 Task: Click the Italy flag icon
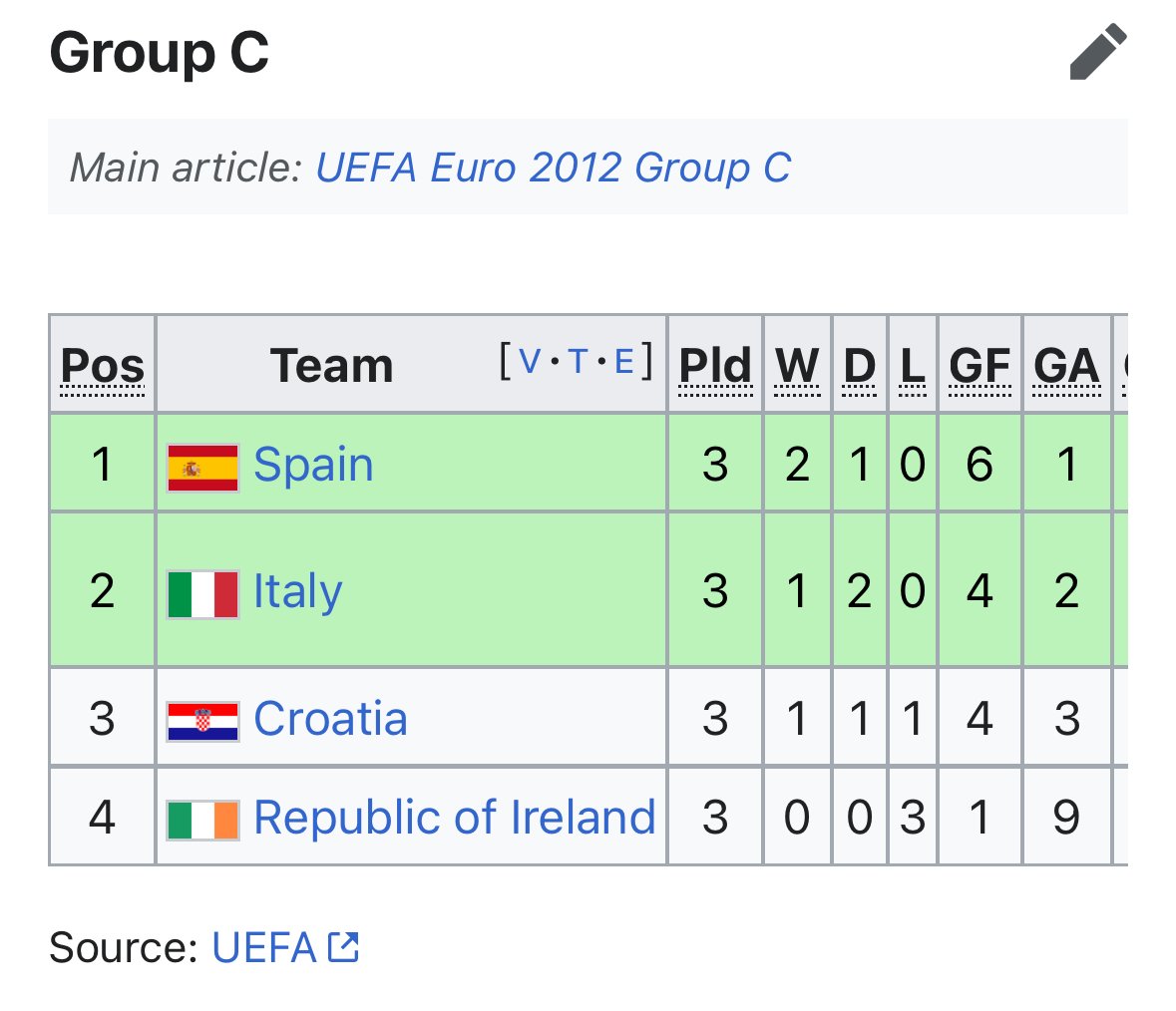coord(203,594)
